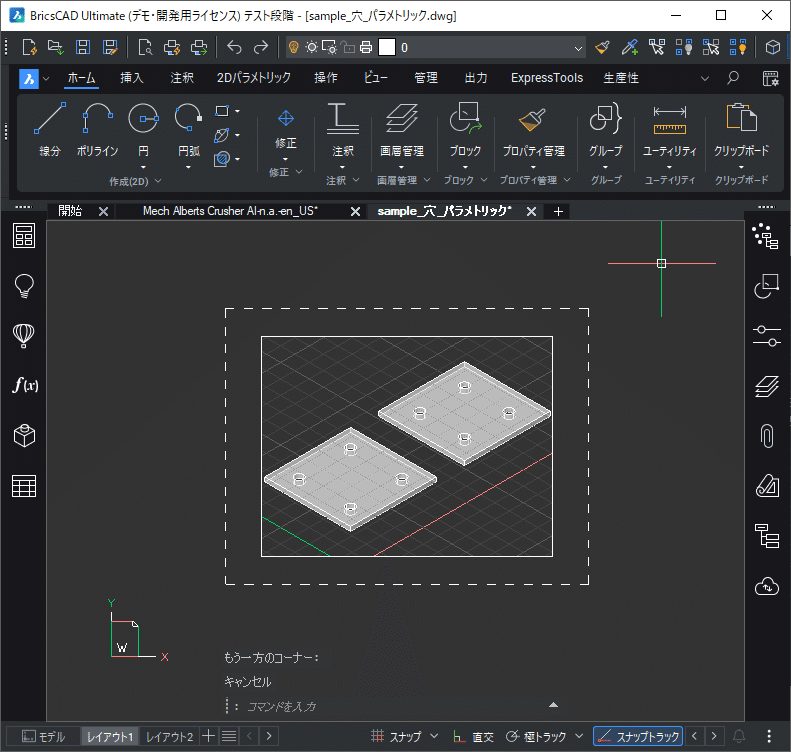The height and width of the screenshot is (752, 791).
Task: Switch to Mech Alberts Crusher document tab
Action: (230, 211)
